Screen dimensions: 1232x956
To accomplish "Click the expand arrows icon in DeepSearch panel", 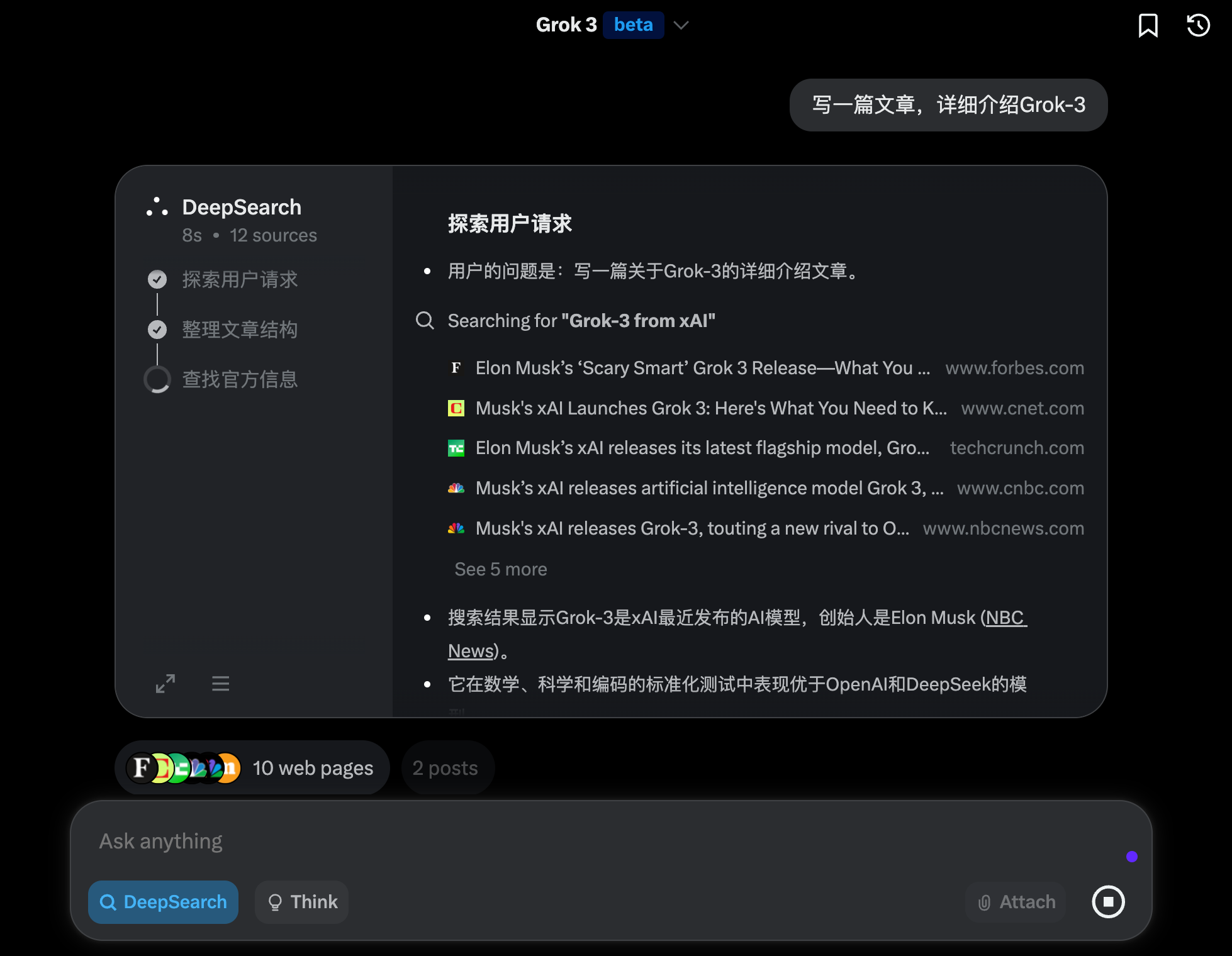I will click(x=165, y=684).
